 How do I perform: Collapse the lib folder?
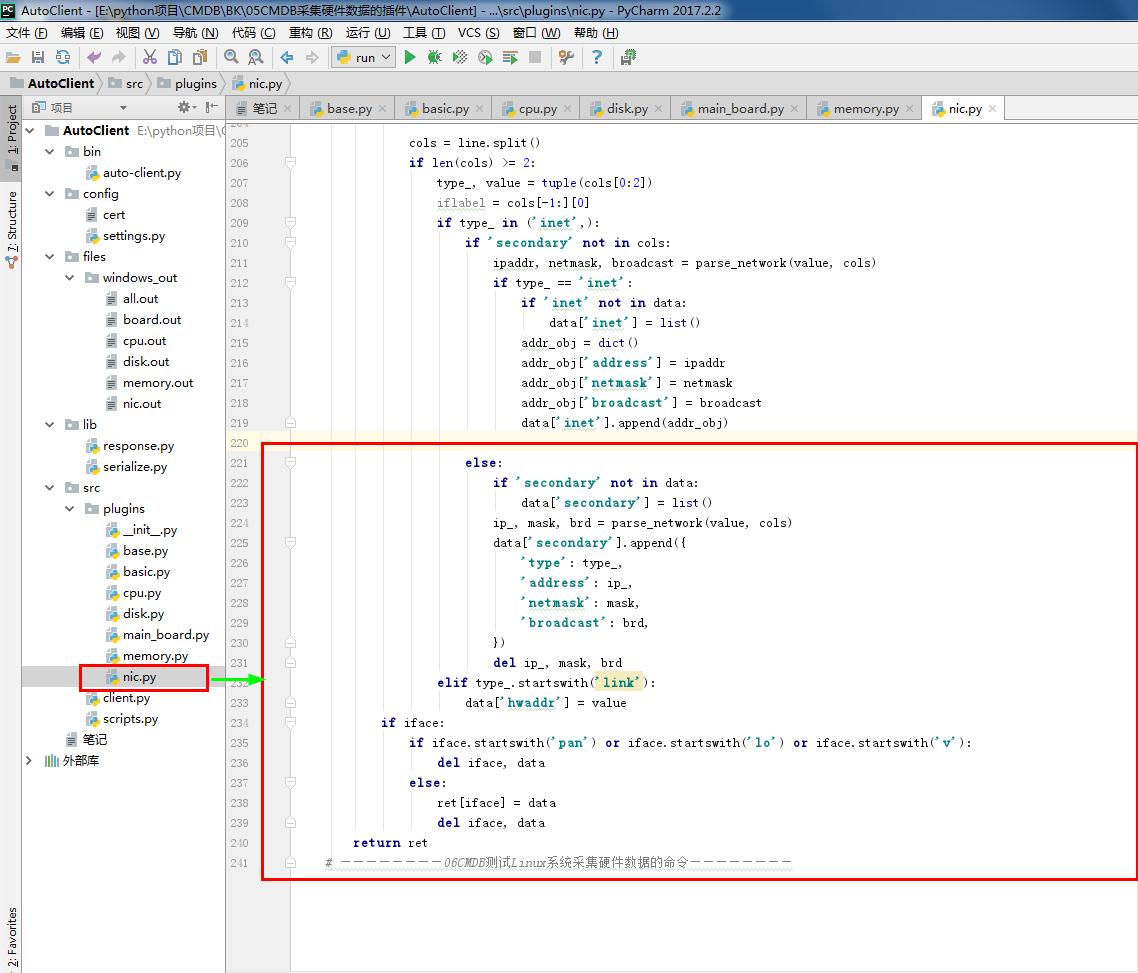pos(49,424)
